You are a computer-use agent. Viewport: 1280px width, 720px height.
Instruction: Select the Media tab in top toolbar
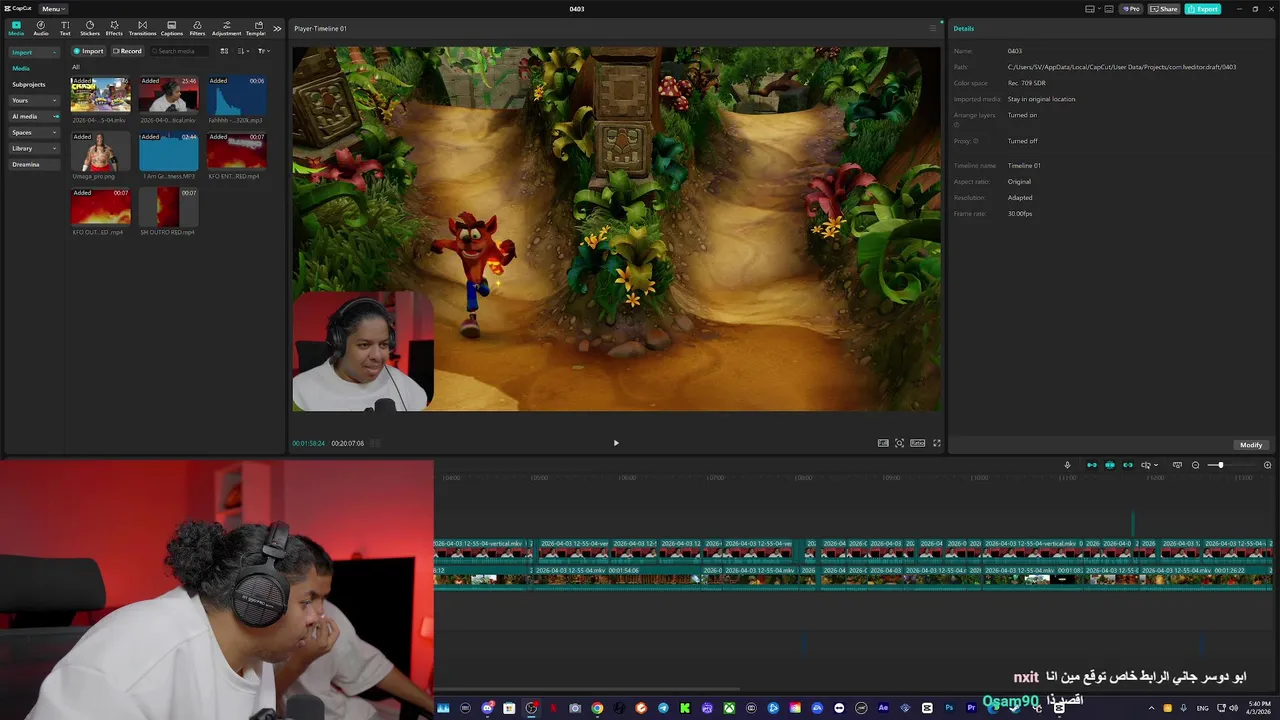(x=16, y=28)
